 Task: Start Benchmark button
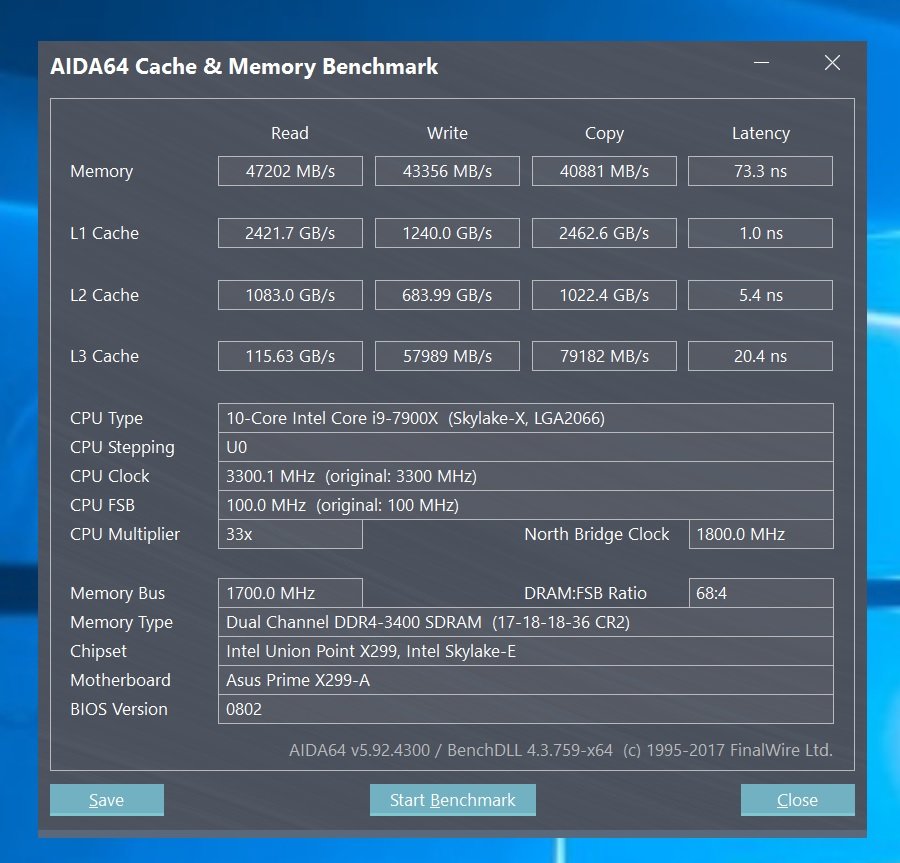pyautogui.click(x=452, y=800)
